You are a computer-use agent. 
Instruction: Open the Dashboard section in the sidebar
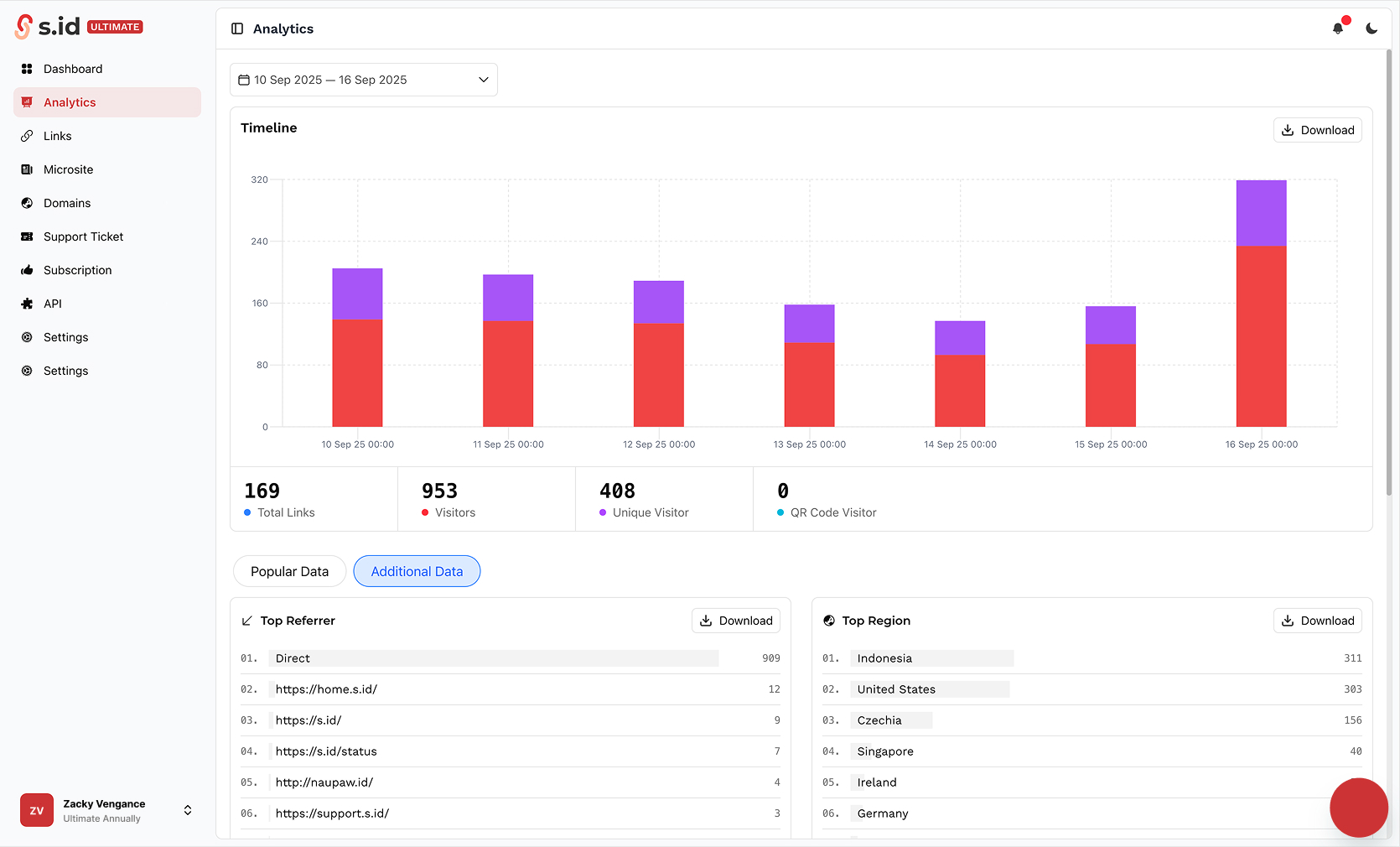(x=73, y=68)
